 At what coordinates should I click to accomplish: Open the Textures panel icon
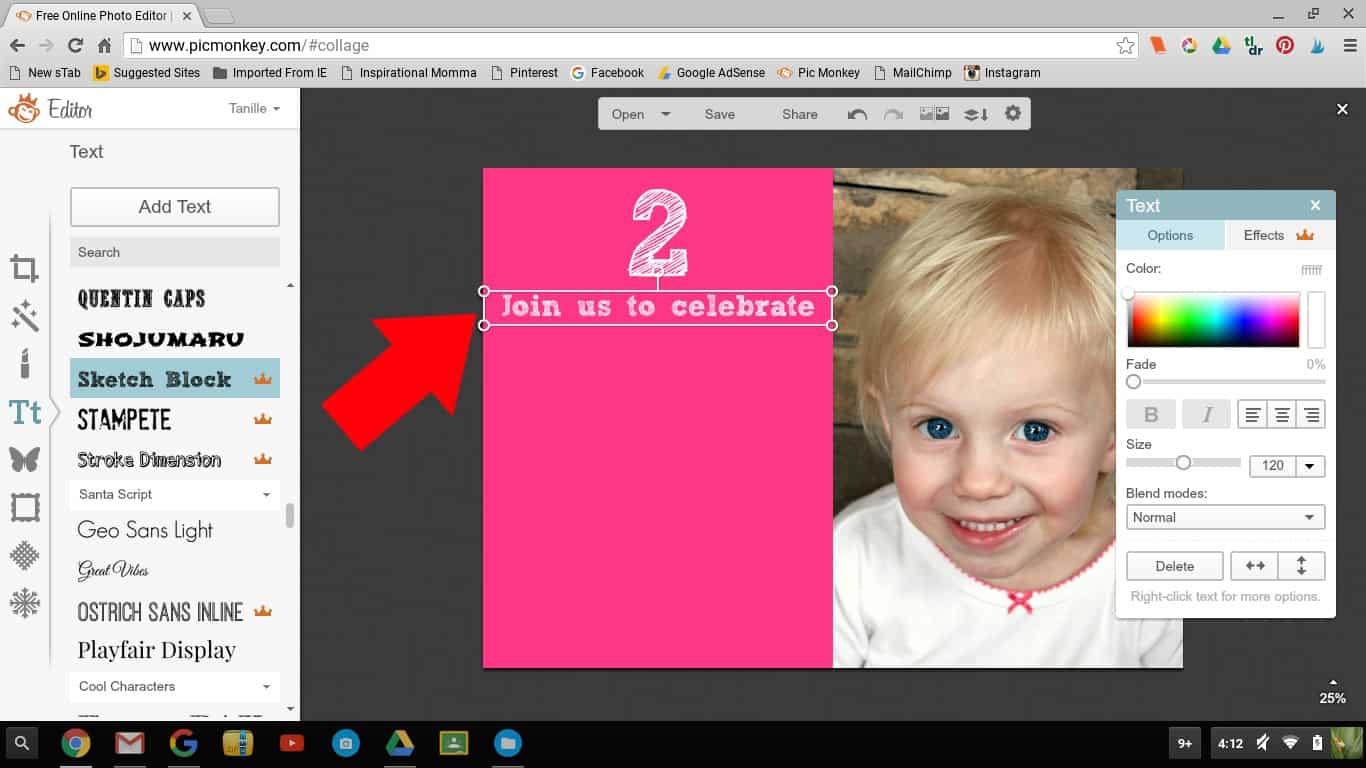coord(25,555)
